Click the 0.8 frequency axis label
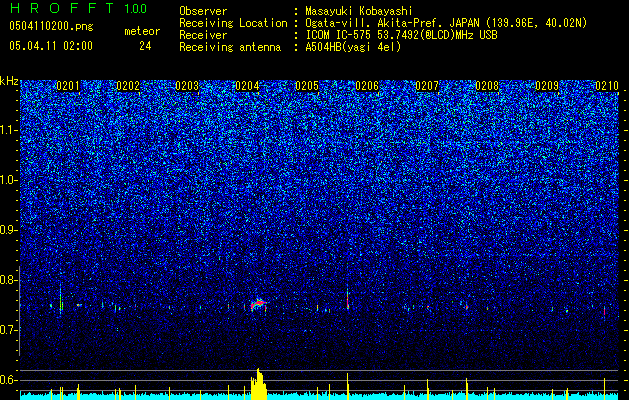Viewport: 629px width, 400px height. [x=8, y=280]
